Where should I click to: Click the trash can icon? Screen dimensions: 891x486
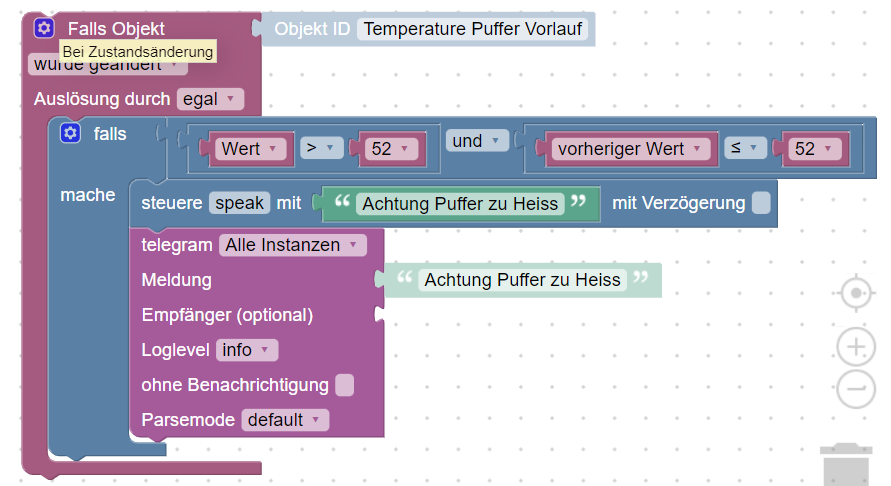846,464
